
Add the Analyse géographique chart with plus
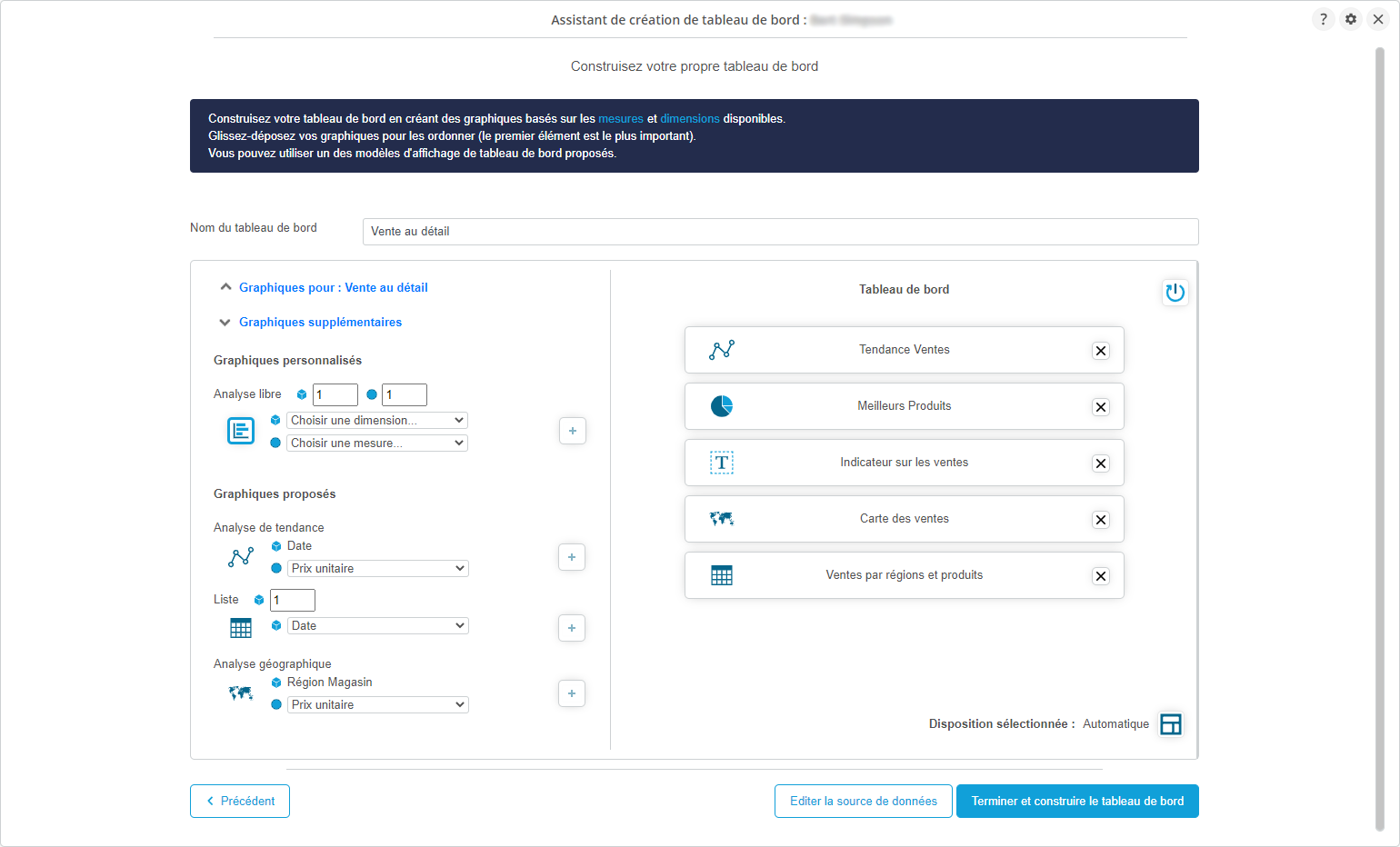pyautogui.click(x=572, y=693)
